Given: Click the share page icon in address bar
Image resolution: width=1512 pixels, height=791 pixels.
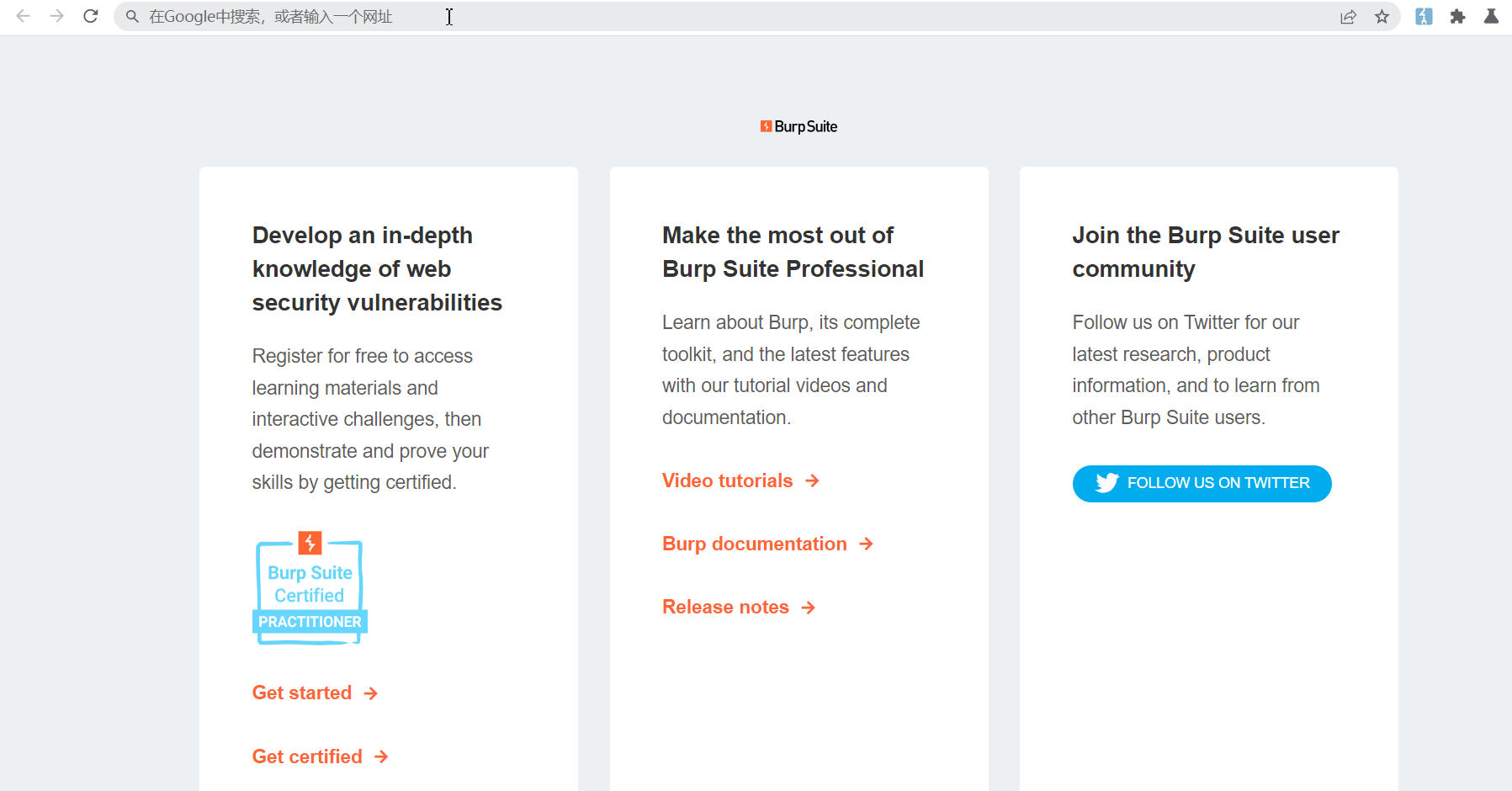Looking at the screenshot, I should coord(1348,17).
